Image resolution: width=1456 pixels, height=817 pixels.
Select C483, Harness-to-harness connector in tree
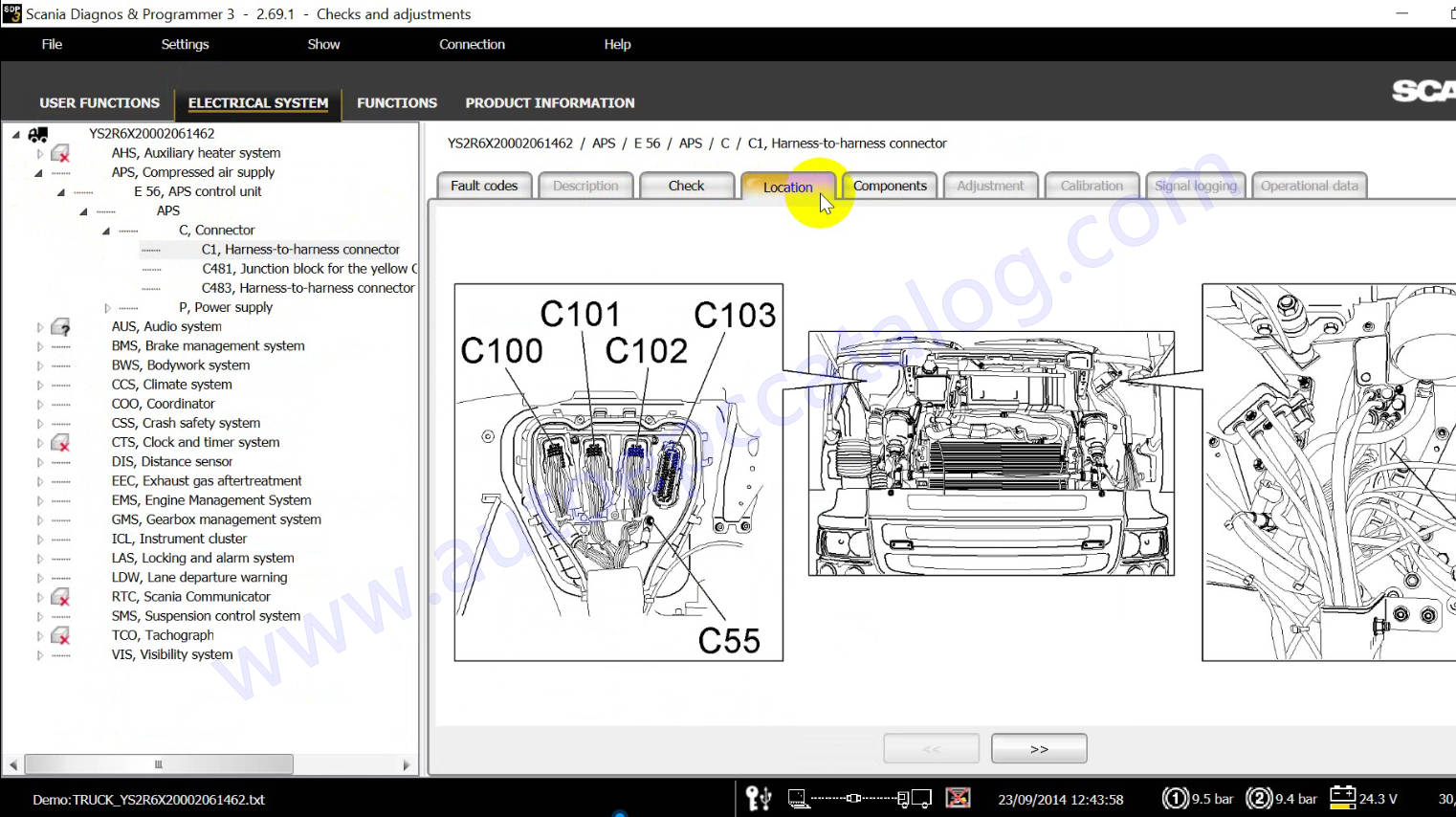tap(307, 288)
